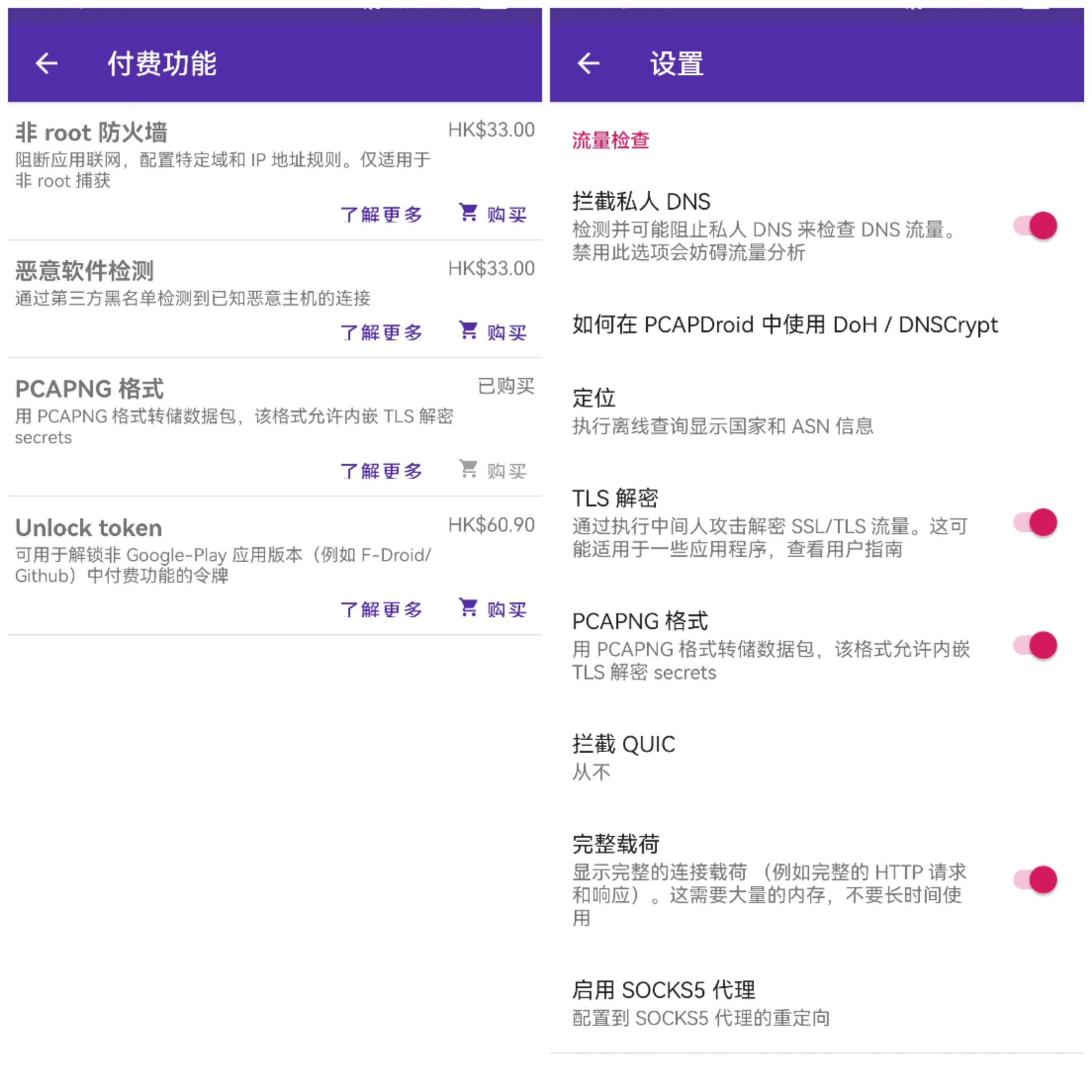Image resolution: width=1092 pixels, height=1092 pixels.
Task: Click the grayed cart icon under PCAPNG 格式
Action: [468, 470]
